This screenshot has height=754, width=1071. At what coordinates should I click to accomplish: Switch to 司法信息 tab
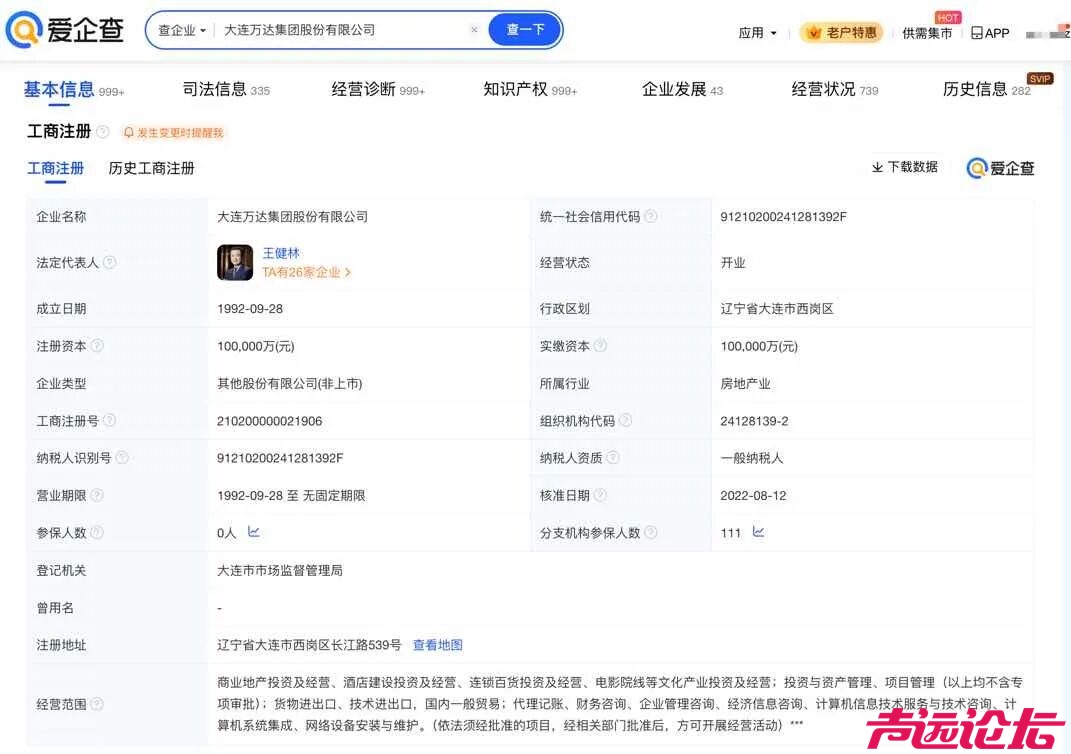click(226, 89)
